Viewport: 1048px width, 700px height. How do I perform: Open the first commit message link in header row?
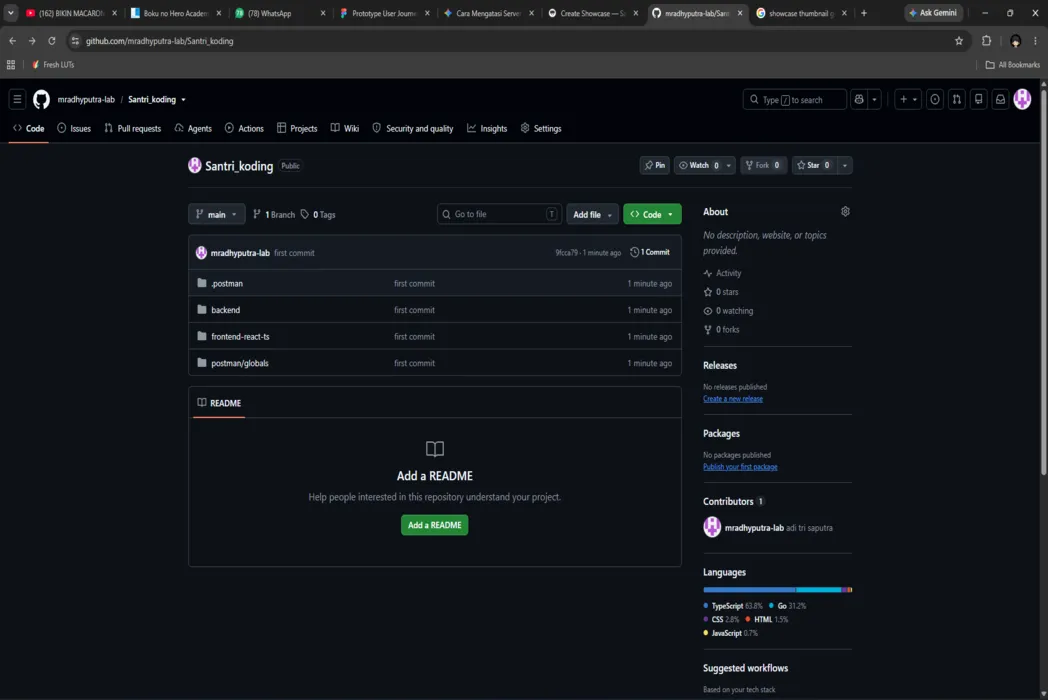click(294, 253)
